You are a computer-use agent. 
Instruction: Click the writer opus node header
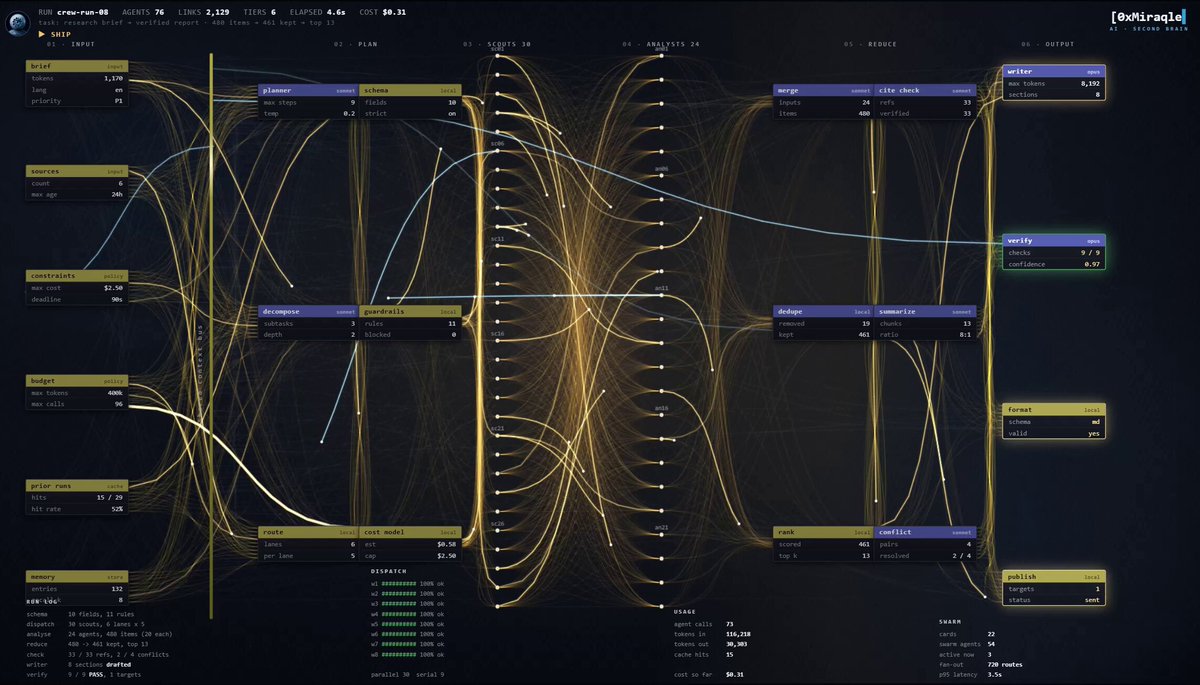coord(1054,71)
